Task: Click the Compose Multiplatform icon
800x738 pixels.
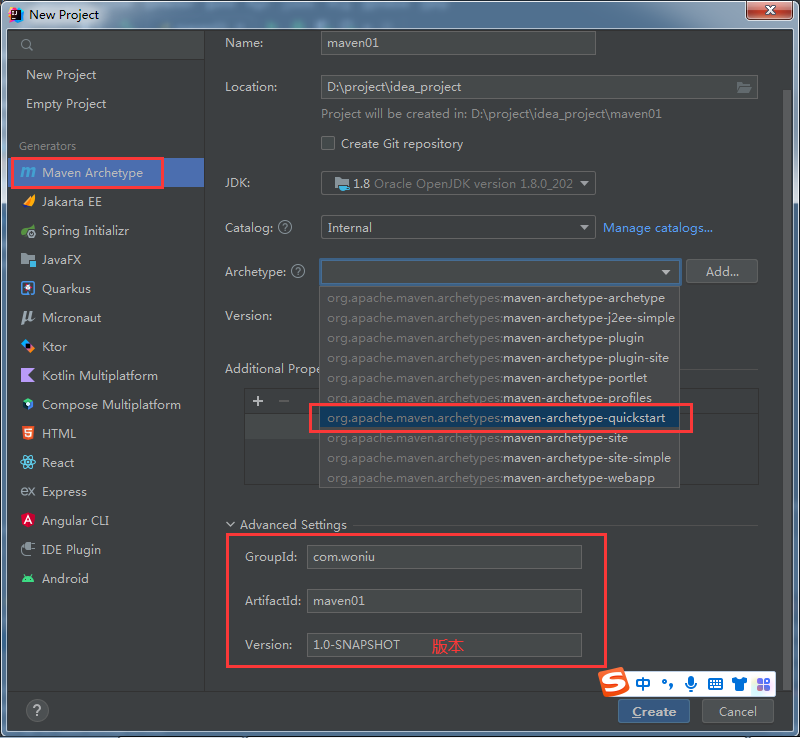Action: 28,405
